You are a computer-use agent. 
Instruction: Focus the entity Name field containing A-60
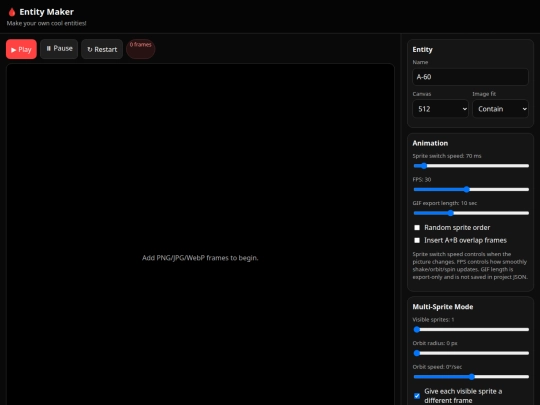tap(470, 77)
